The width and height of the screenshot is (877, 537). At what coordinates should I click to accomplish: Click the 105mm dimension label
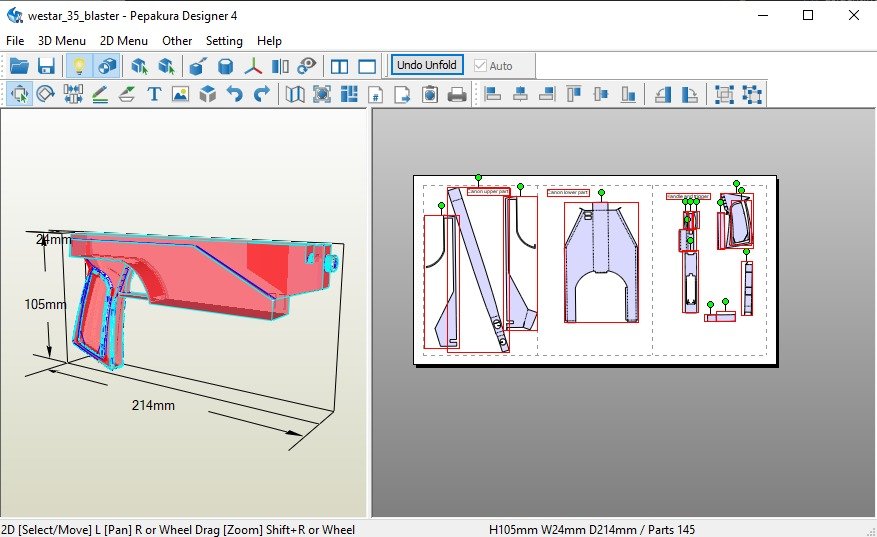pyautogui.click(x=45, y=304)
